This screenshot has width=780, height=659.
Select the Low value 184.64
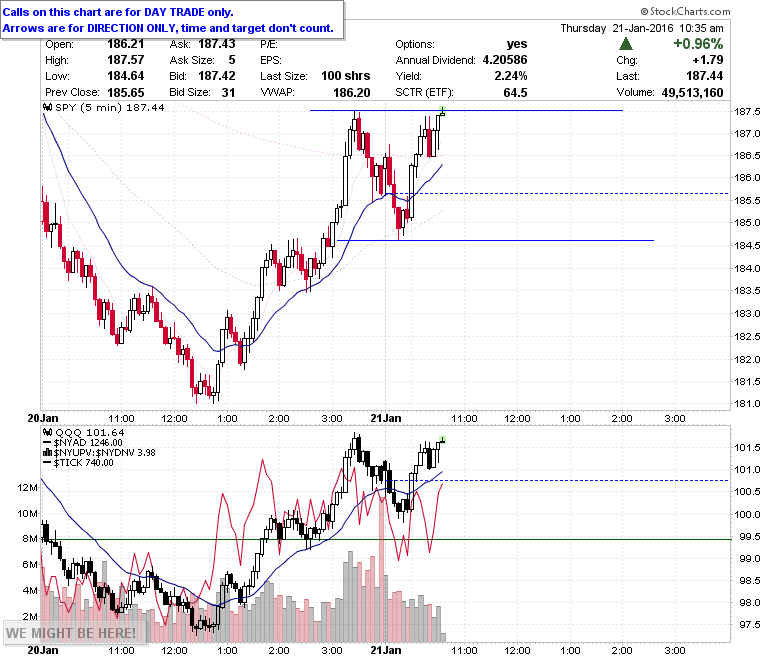pos(125,76)
